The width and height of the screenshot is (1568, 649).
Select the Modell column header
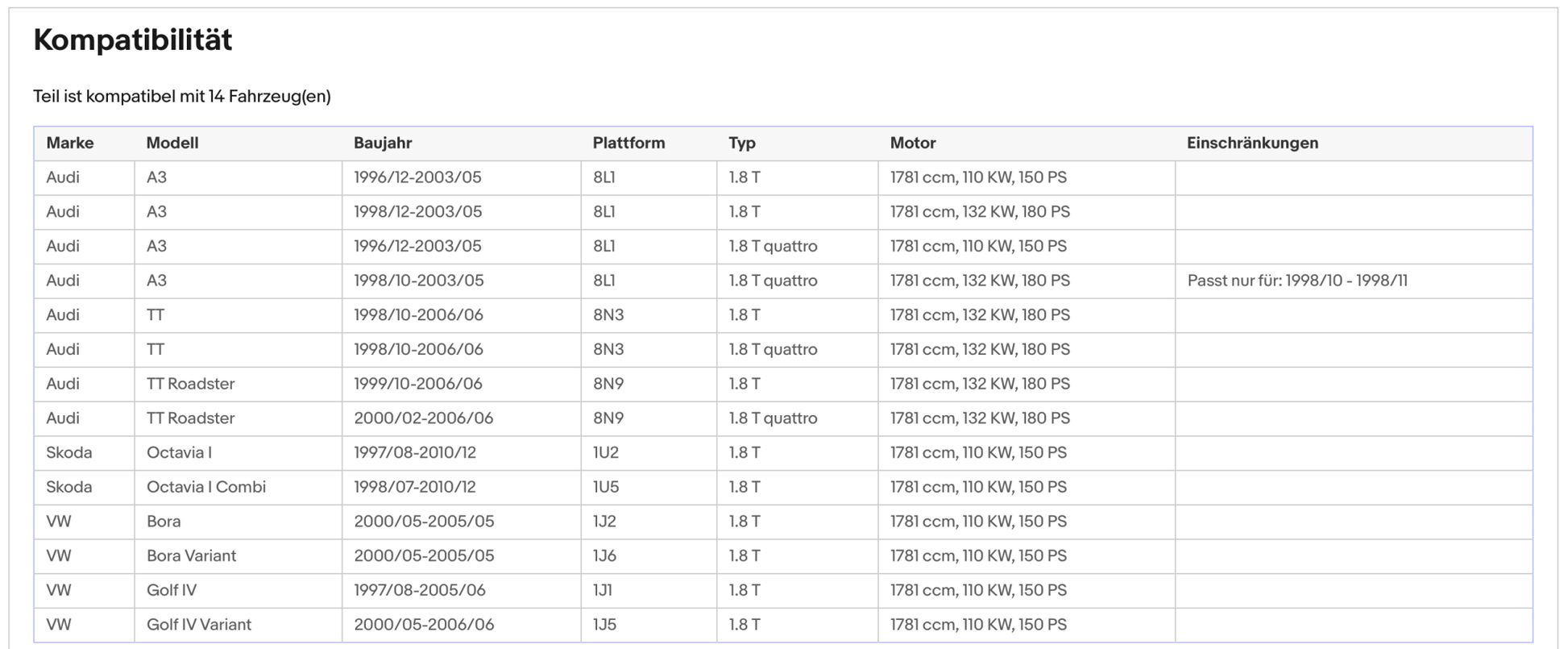(x=172, y=143)
